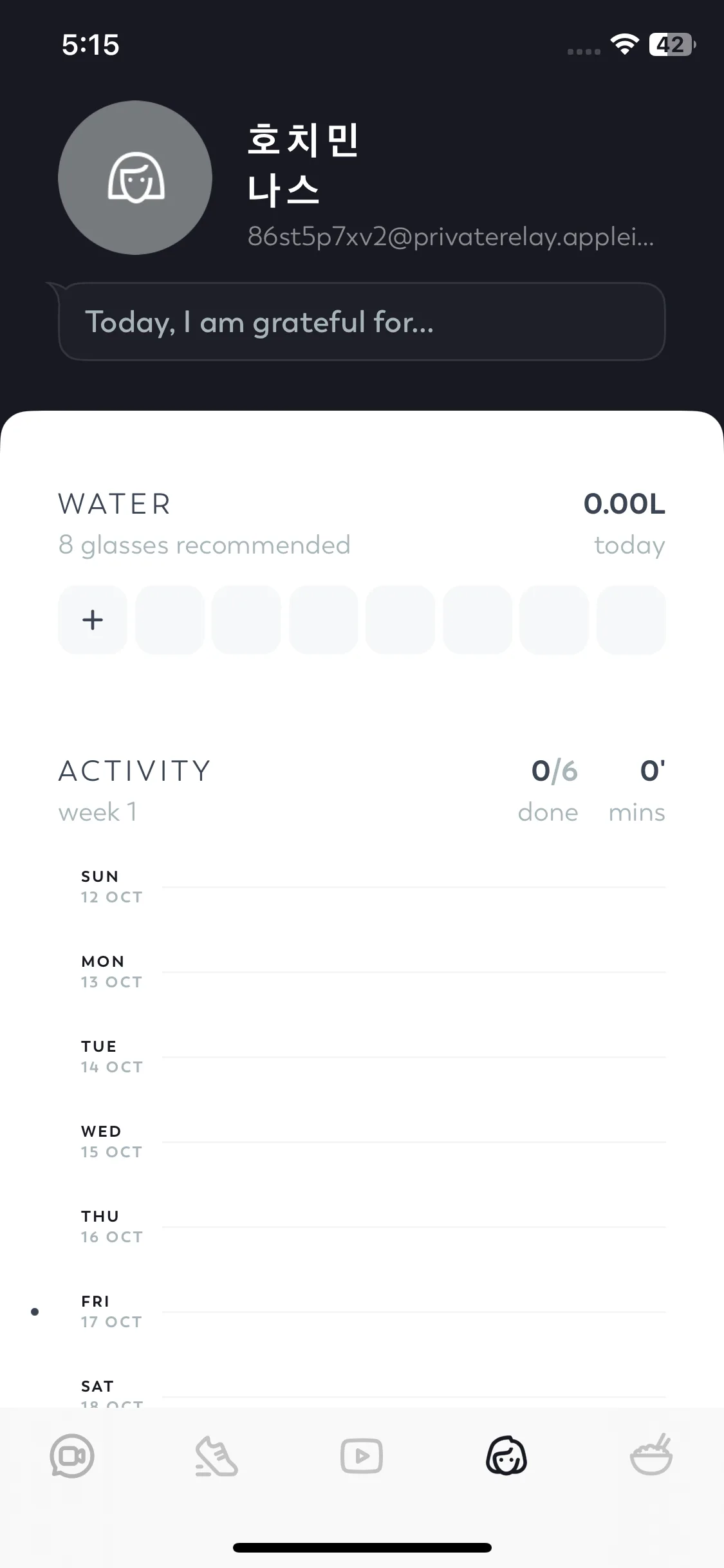Select the MON 13 OCT activity row
Viewport: 724px width, 1568px height.
tap(373, 972)
